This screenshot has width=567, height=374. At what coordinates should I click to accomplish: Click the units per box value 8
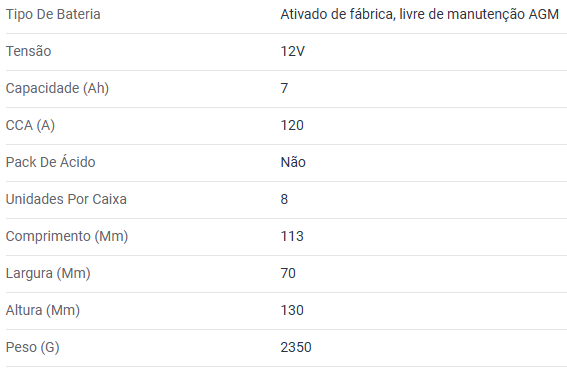point(284,199)
